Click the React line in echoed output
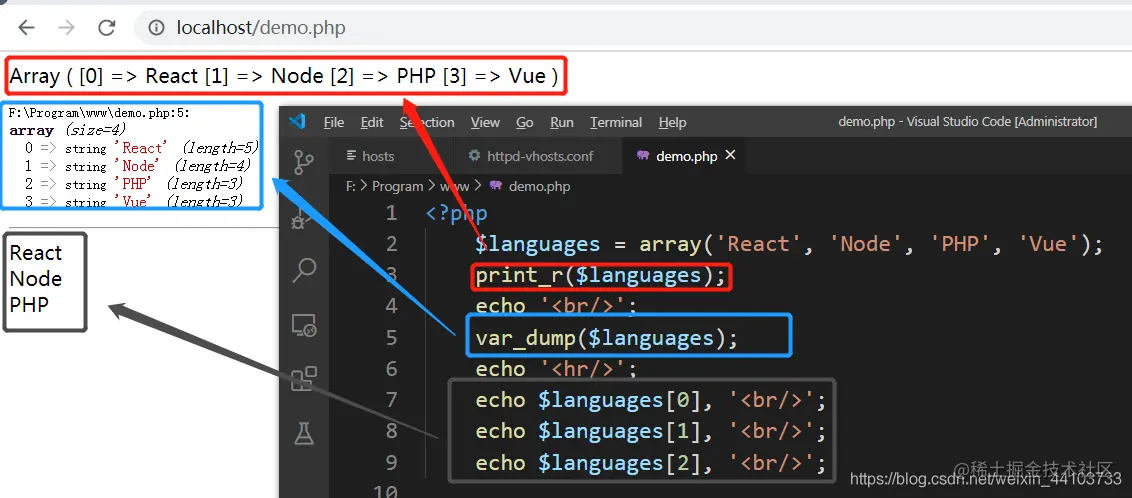The width and height of the screenshot is (1132, 498). click(36, 253)
